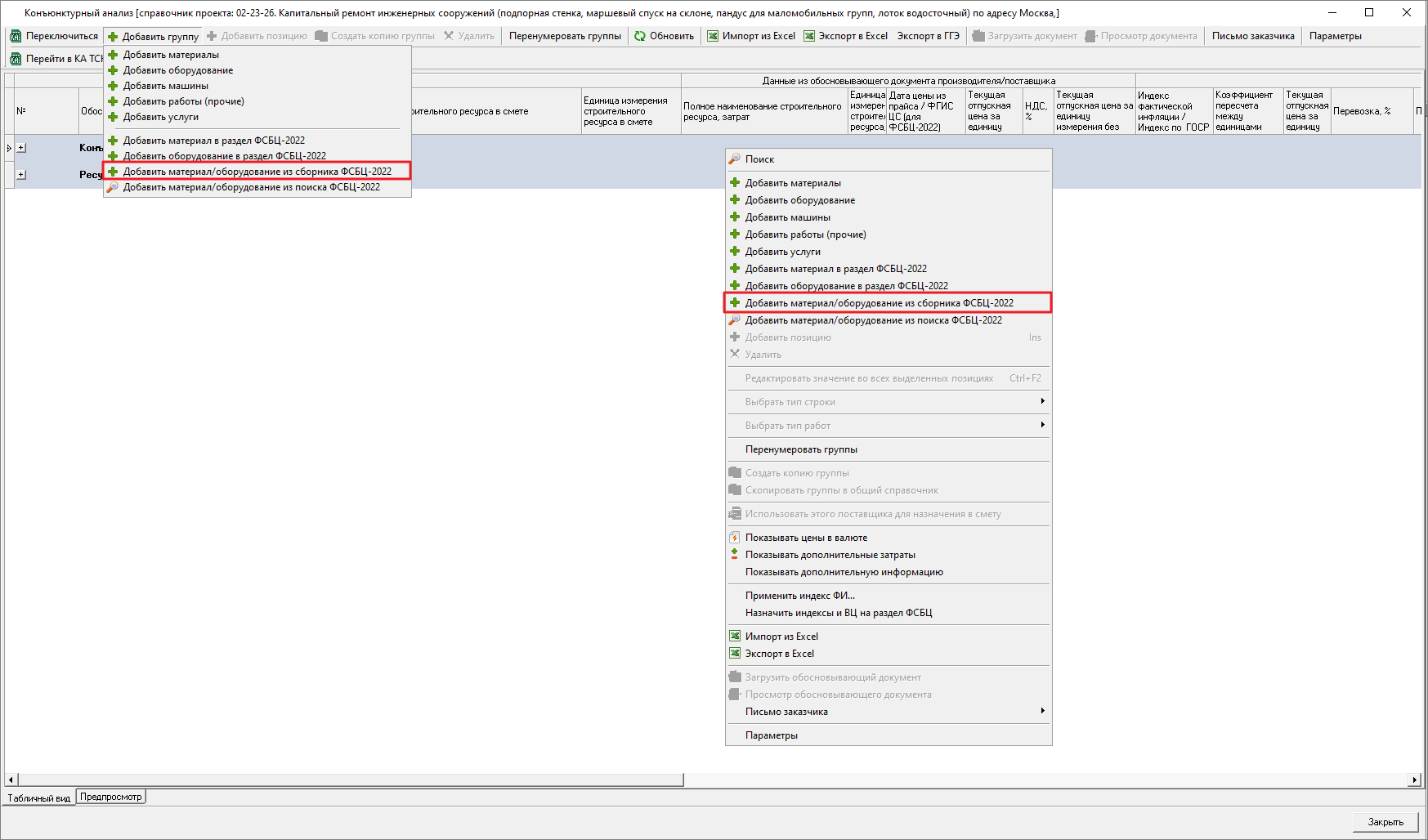Toggle Показывать дополнительные затраты
Viewport: 1428px width, 840px height.
click(830, 555)
